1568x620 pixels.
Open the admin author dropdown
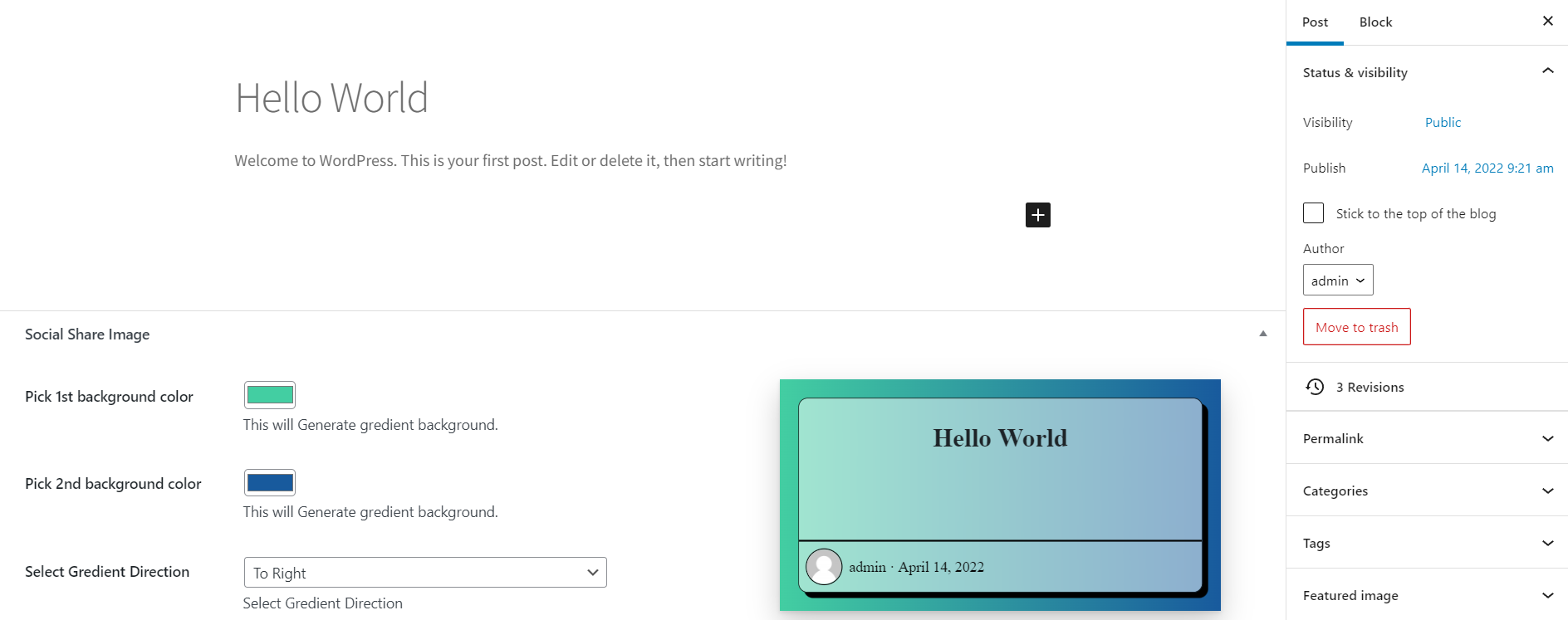(x=1338, y=281)
